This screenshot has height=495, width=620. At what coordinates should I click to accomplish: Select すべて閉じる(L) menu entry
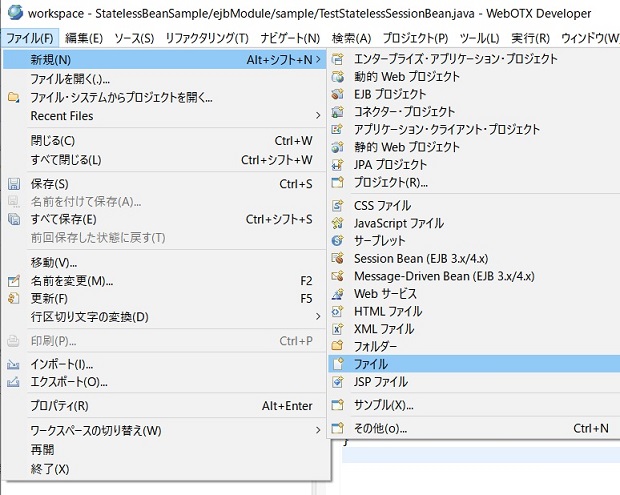[66, 160]
